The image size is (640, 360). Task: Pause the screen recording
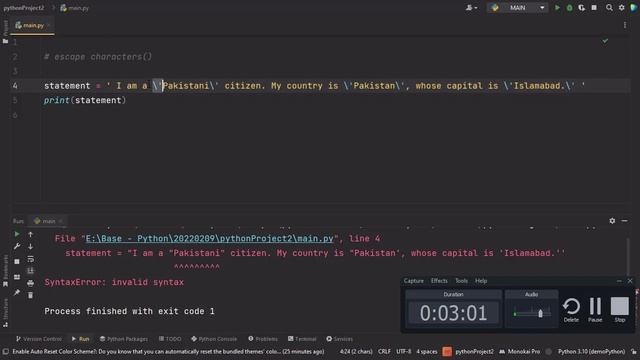point(596,310)
